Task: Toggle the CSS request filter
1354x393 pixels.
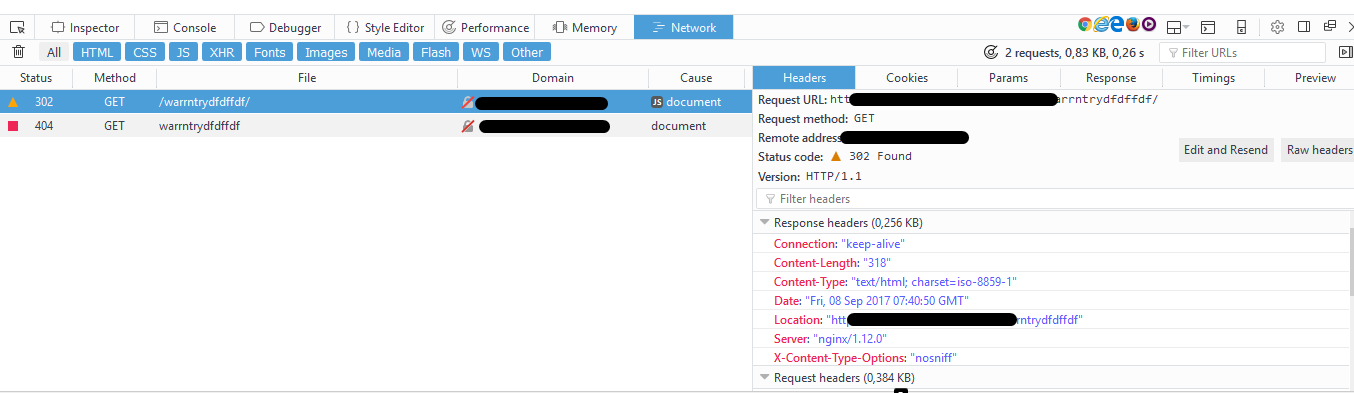Action: (x=145, y=52)
